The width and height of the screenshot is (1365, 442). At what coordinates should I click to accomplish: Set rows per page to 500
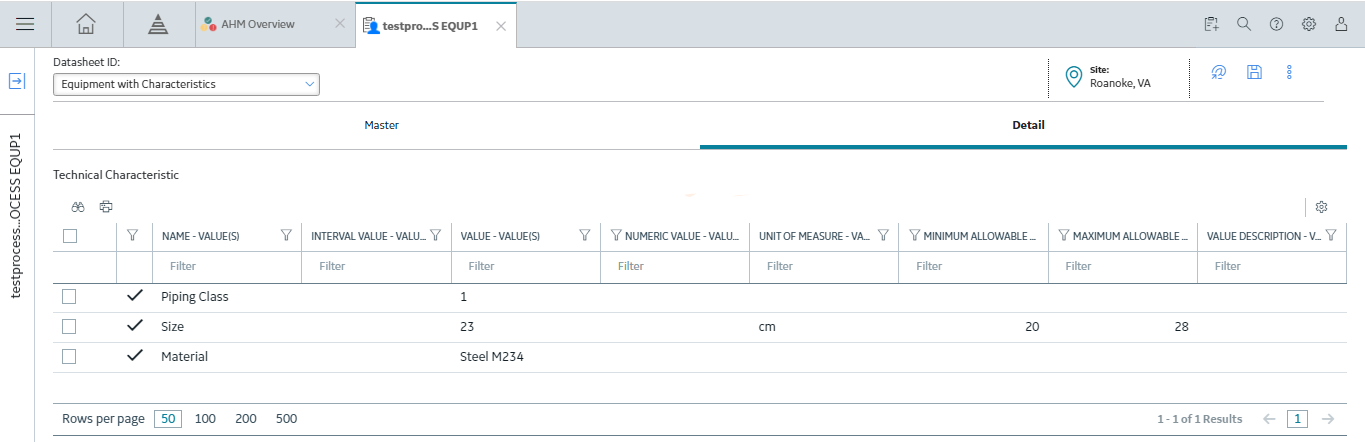coord(286,419)
